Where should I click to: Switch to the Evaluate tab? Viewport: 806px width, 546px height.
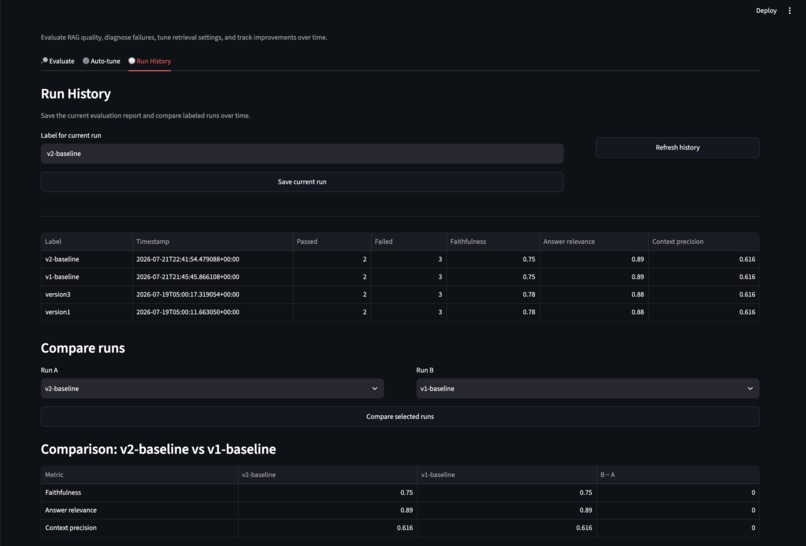tap(58, 61)
